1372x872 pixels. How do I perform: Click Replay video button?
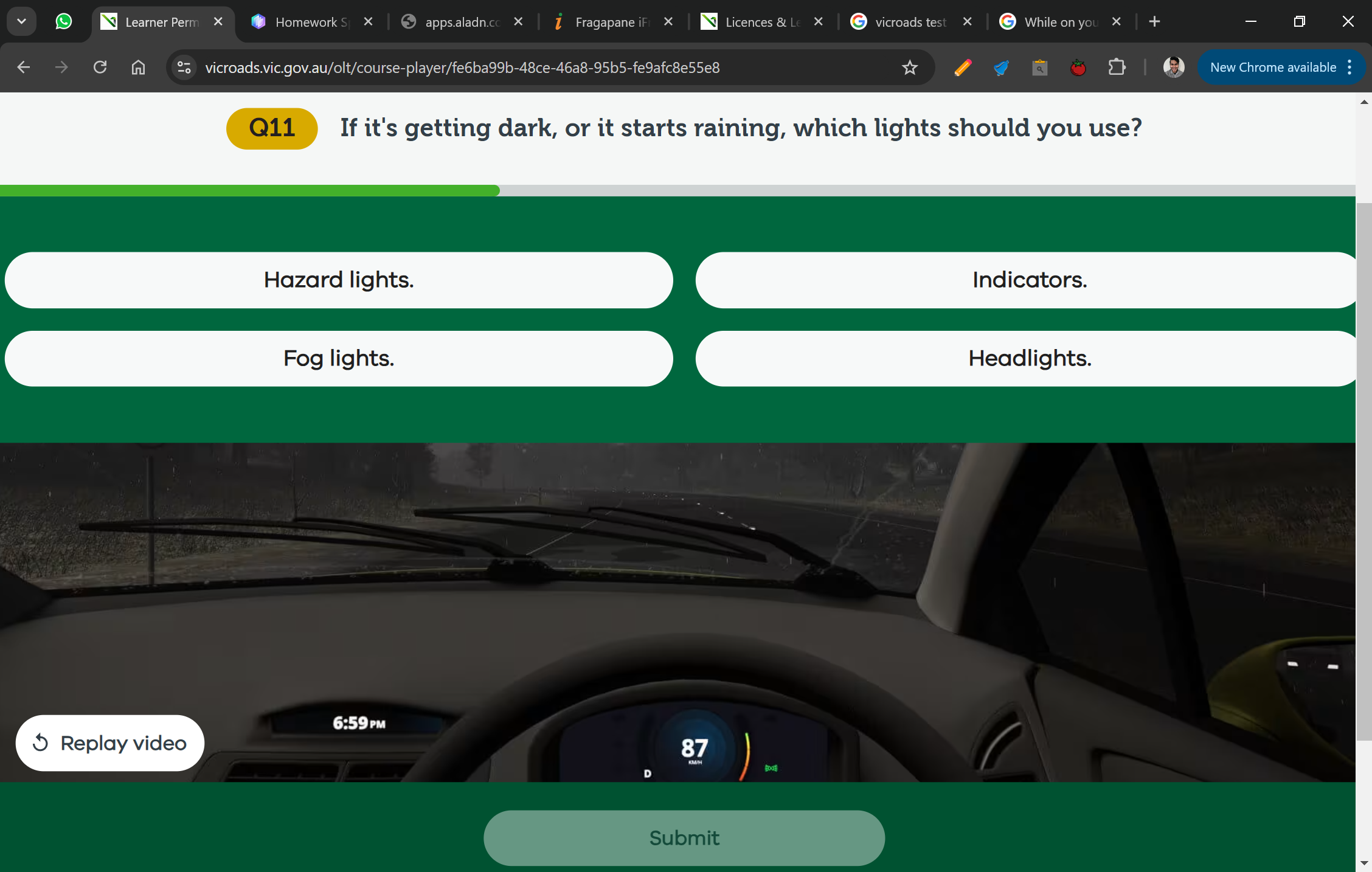pyautogui.click(x=110, y=742)
